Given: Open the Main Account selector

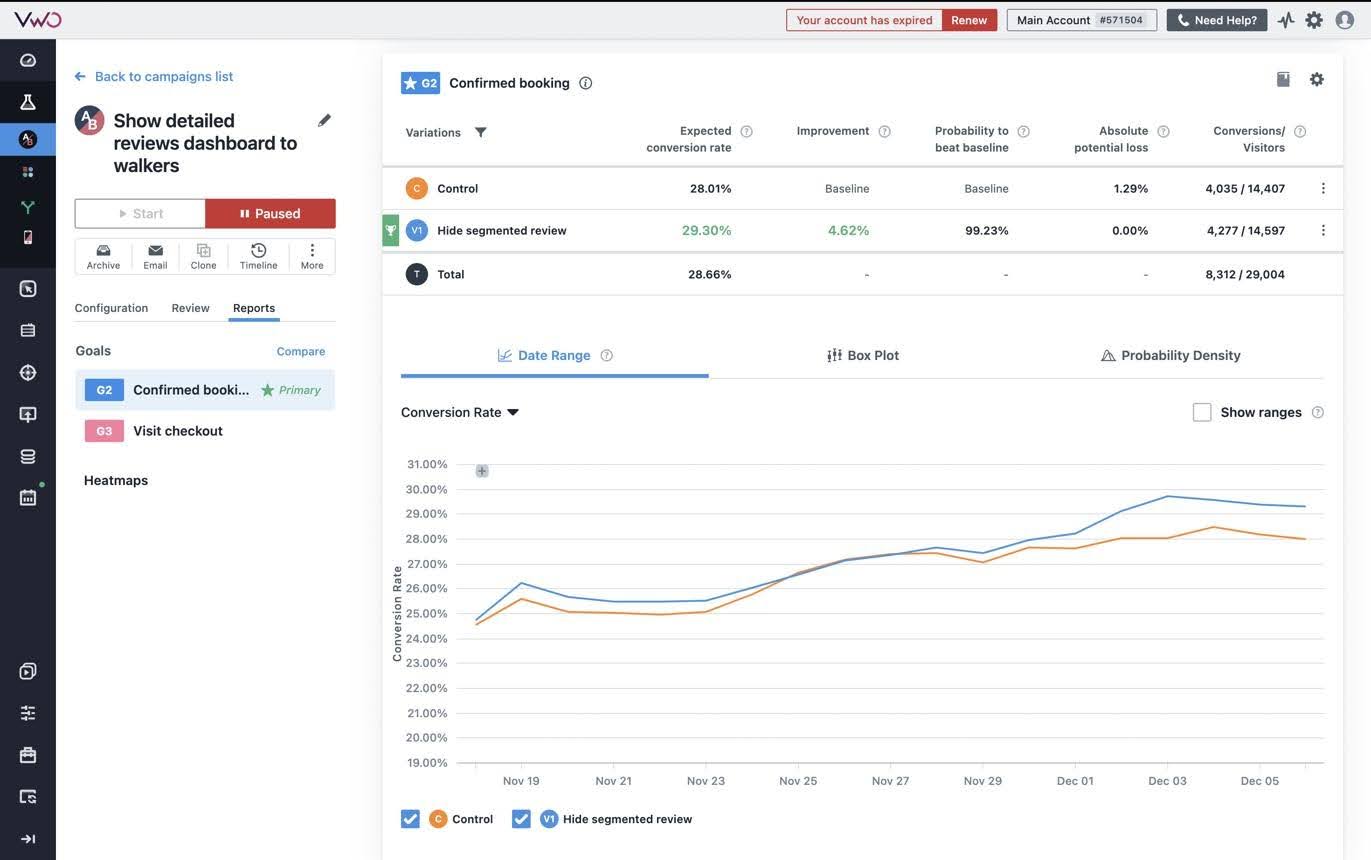Looking at the screenshot, I should pos(1081,20).
